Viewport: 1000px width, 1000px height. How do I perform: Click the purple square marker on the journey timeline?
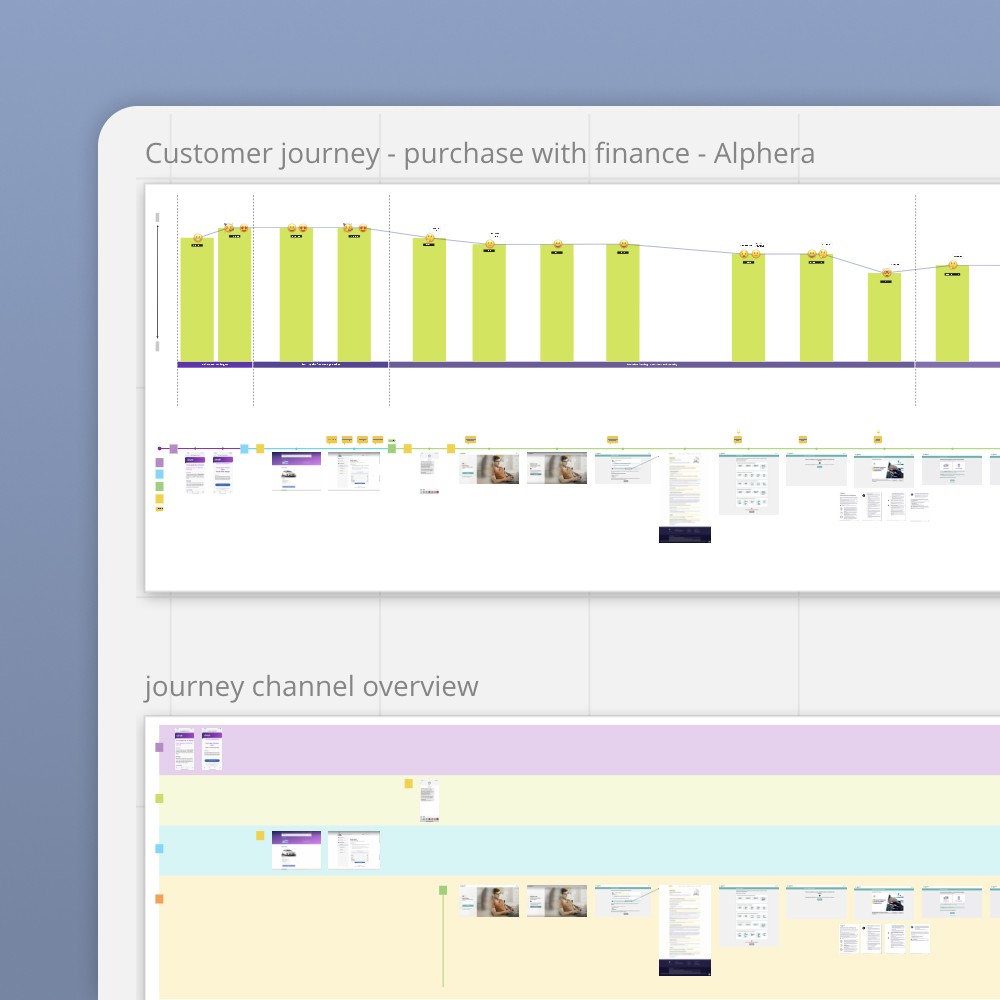point(173,448)
